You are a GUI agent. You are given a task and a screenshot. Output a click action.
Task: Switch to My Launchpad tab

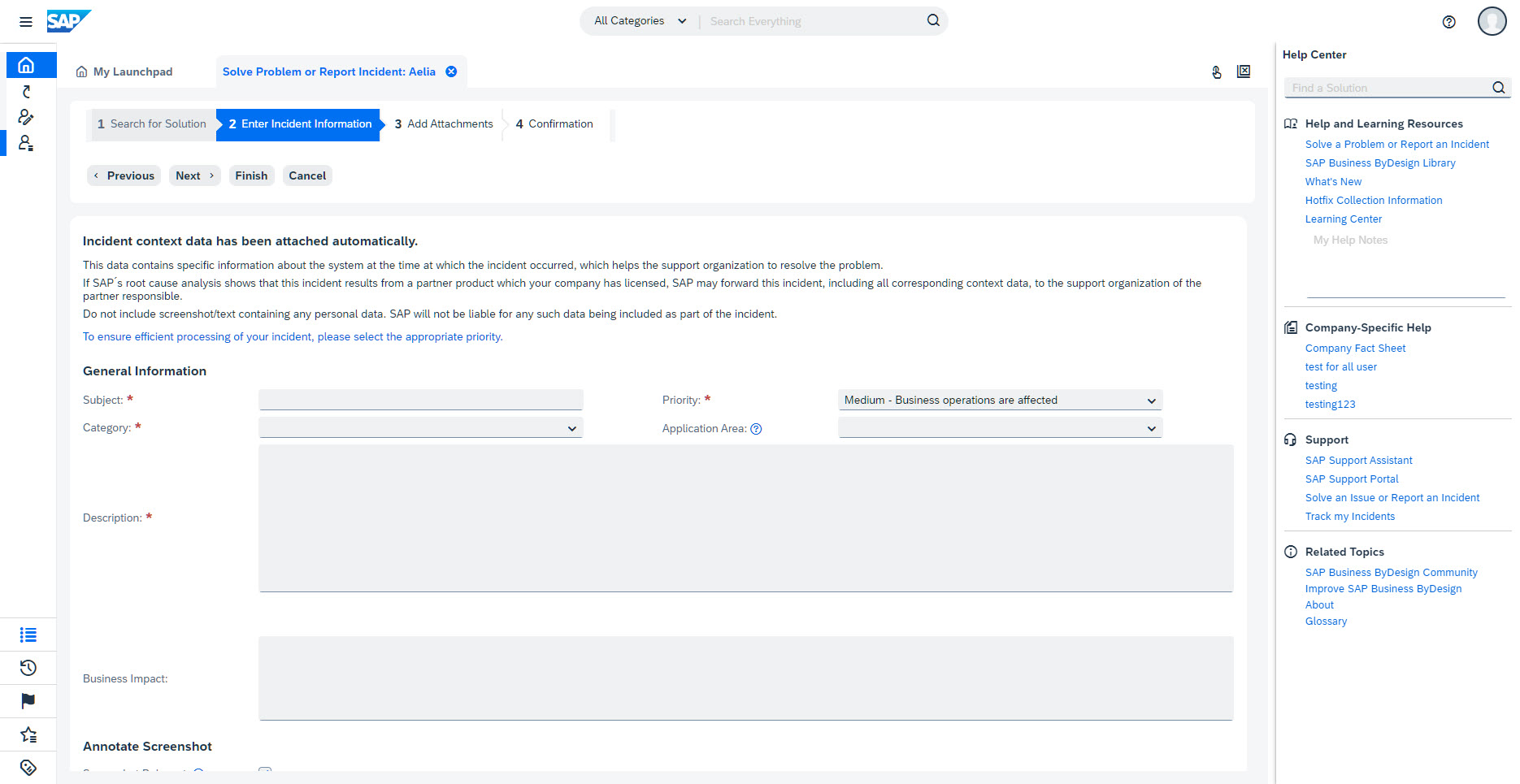124,71
